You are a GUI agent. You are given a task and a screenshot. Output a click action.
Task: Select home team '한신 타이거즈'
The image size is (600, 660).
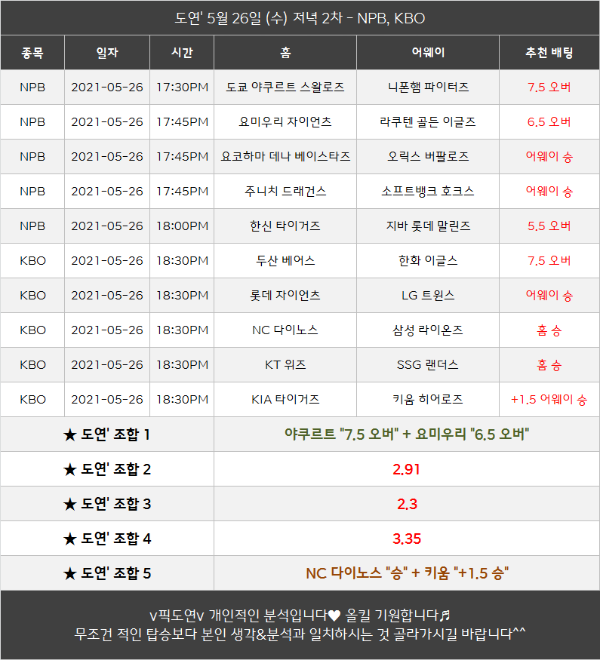pos(285,226)
